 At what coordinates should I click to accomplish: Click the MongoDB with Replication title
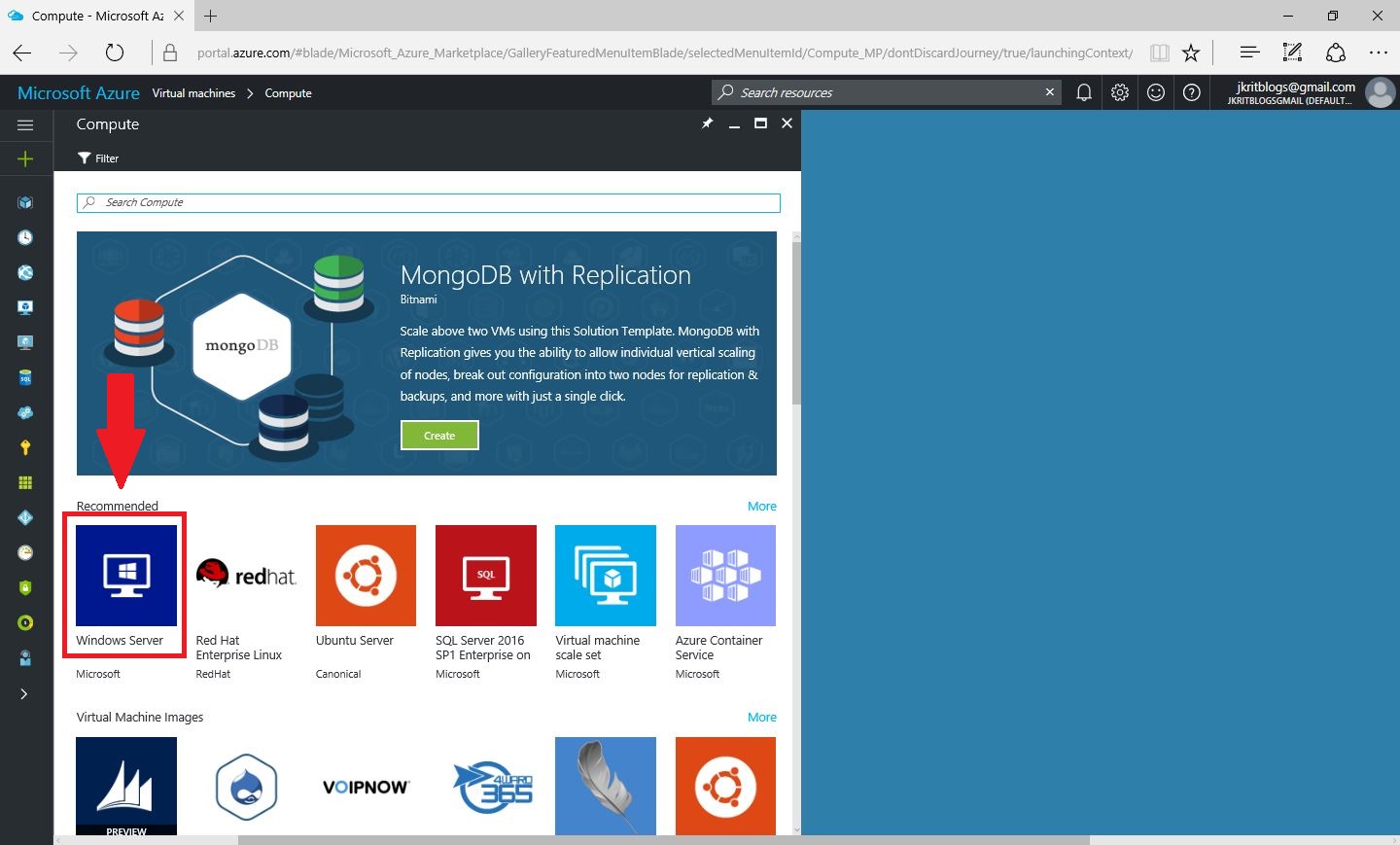pos(545,276)
